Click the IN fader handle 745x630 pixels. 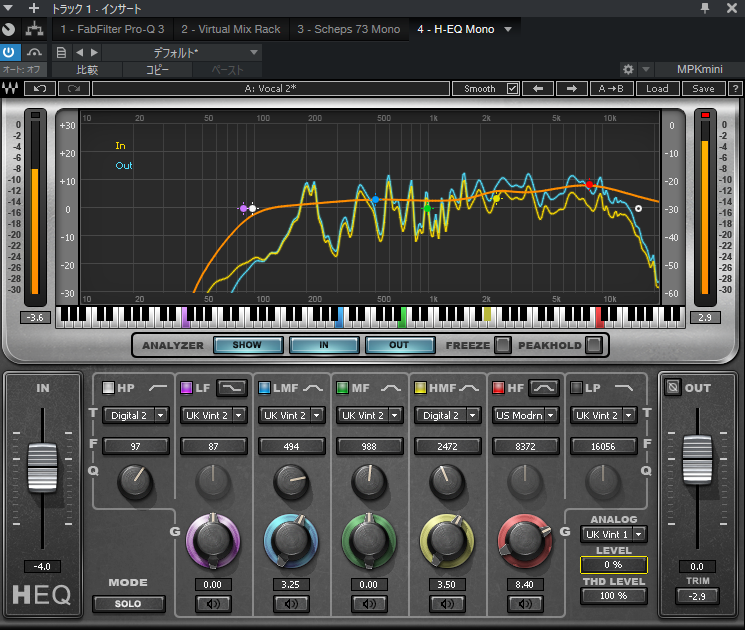[42, 467]
